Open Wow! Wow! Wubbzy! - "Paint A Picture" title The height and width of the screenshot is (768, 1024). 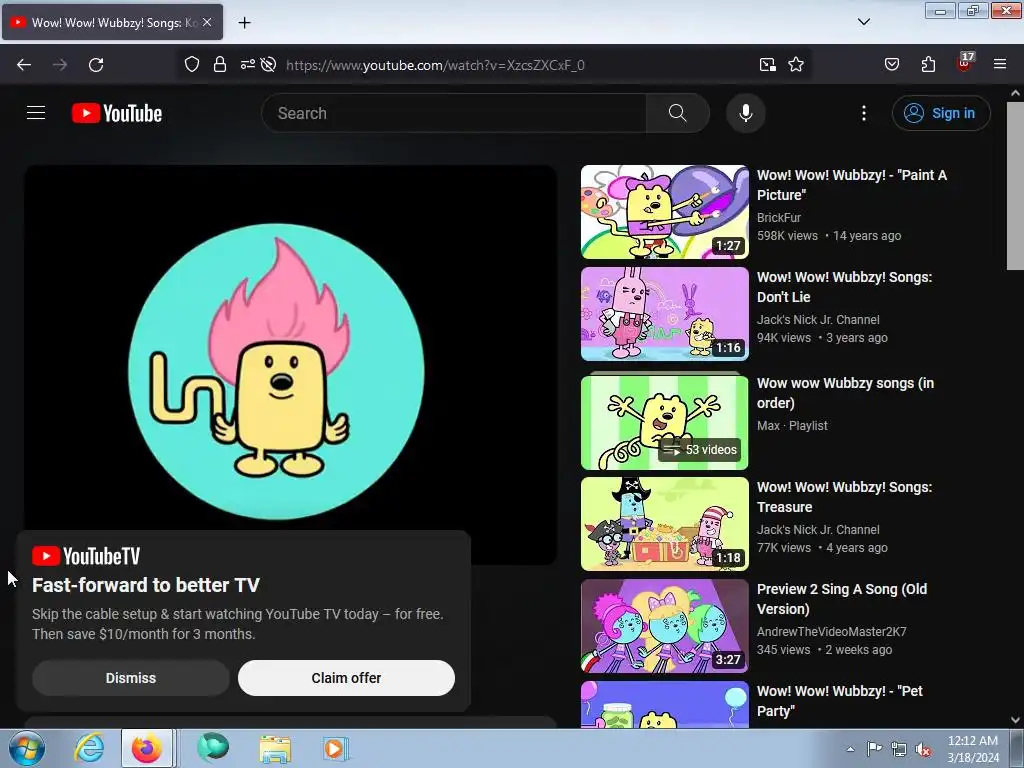pyautogui.click(x=852, y=185)
